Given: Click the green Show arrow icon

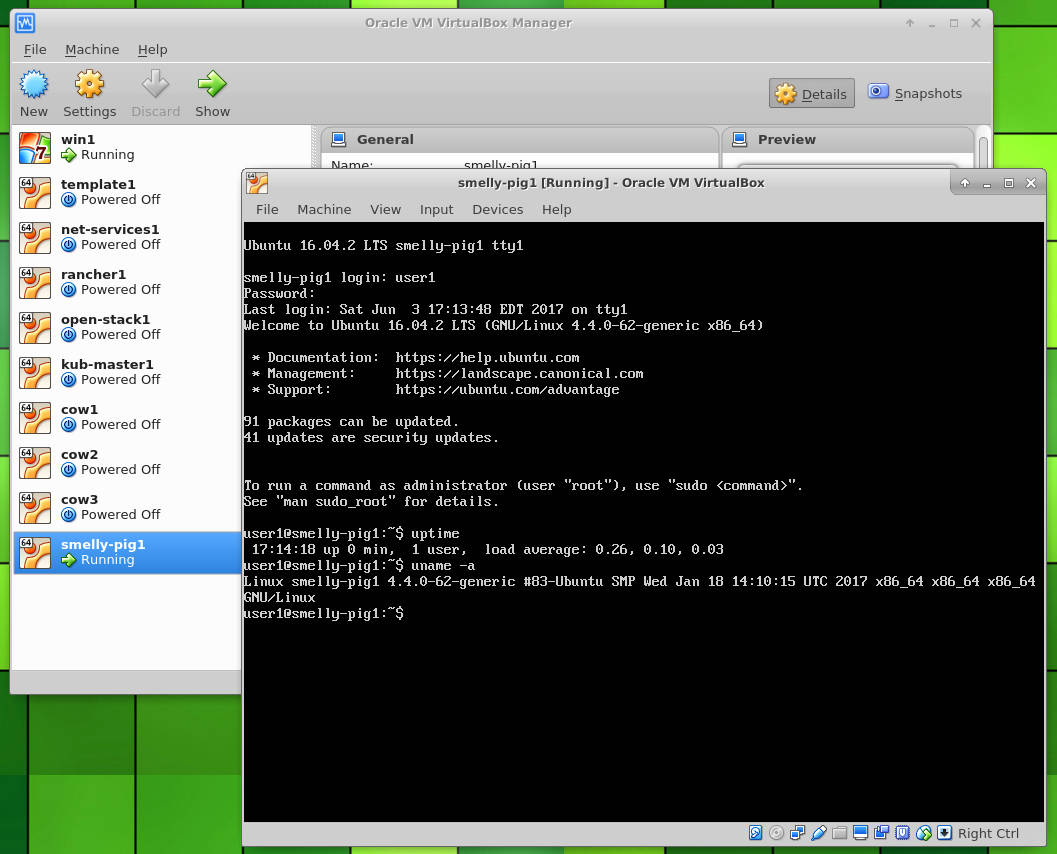Looking at the screenshot, I should [x=212, y=84].
